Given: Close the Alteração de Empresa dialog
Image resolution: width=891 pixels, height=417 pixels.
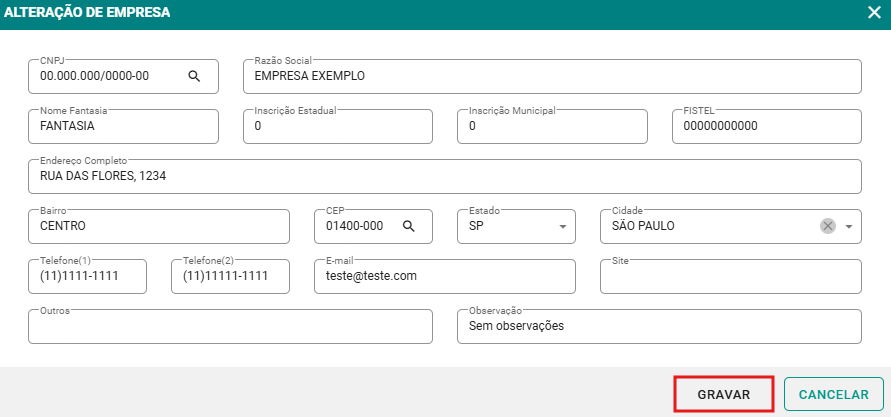Looking at the screenshot, I should (873, 13).
